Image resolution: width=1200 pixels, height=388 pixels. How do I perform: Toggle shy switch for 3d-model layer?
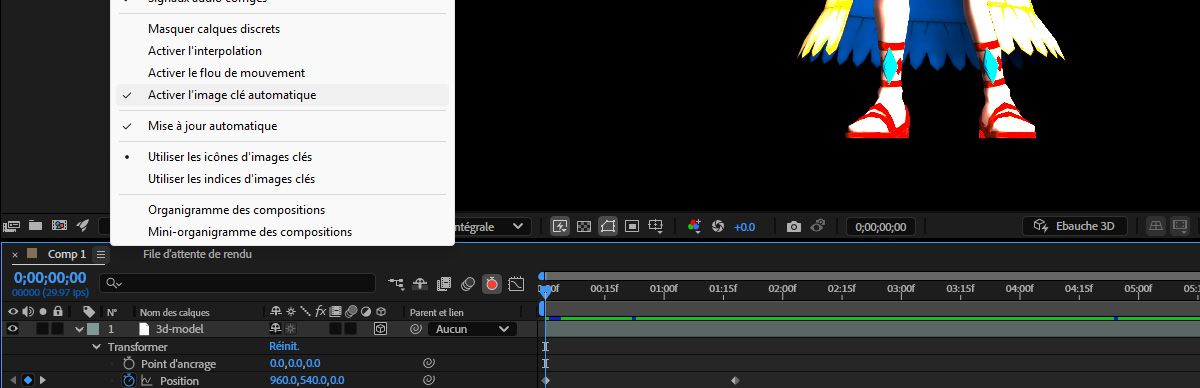pyautogui.click(x=275, y=328)
